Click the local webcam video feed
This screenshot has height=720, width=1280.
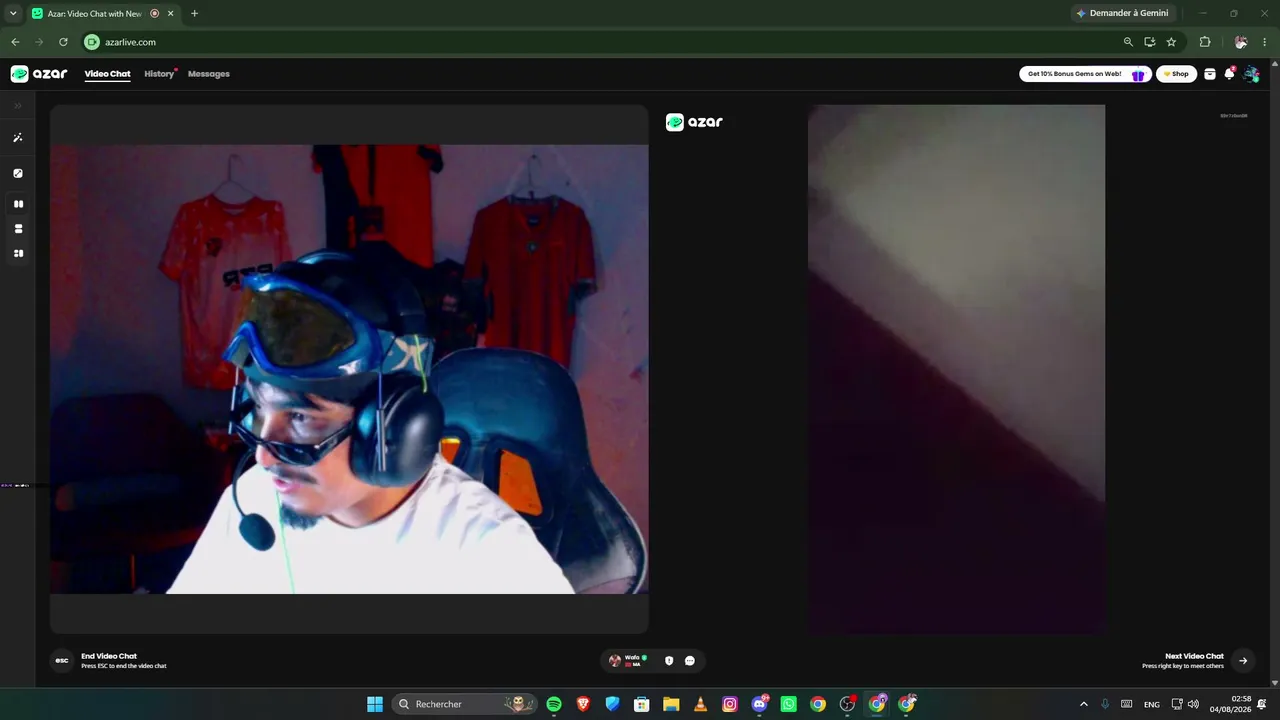click(349, 369)
